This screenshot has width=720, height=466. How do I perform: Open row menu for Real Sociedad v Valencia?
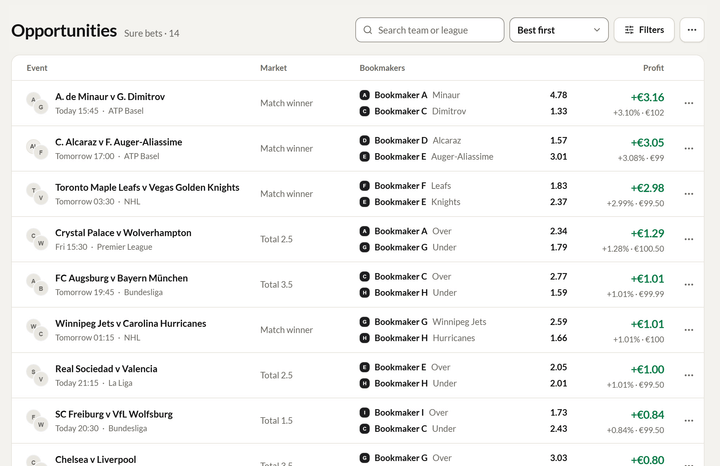[x=688, y=375]
